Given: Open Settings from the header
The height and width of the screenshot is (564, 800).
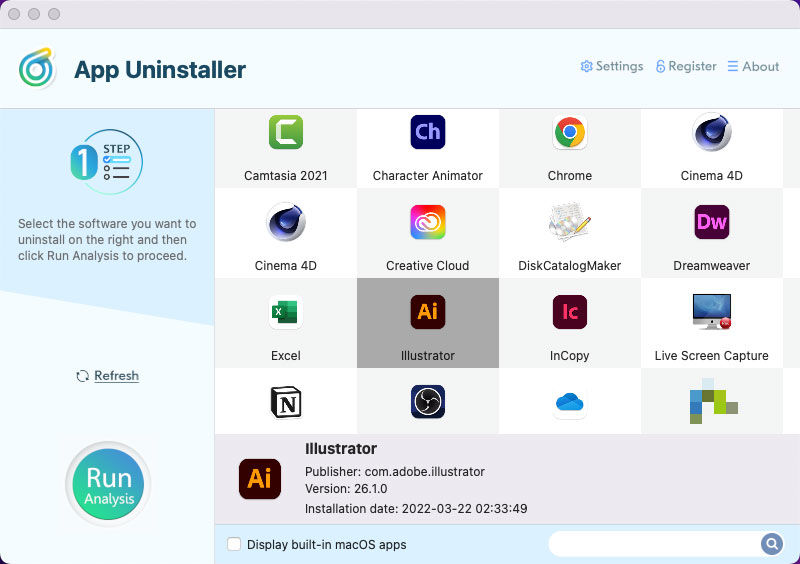Looking at the screenshot, I should pyautogui.click(x=612, y=66).
